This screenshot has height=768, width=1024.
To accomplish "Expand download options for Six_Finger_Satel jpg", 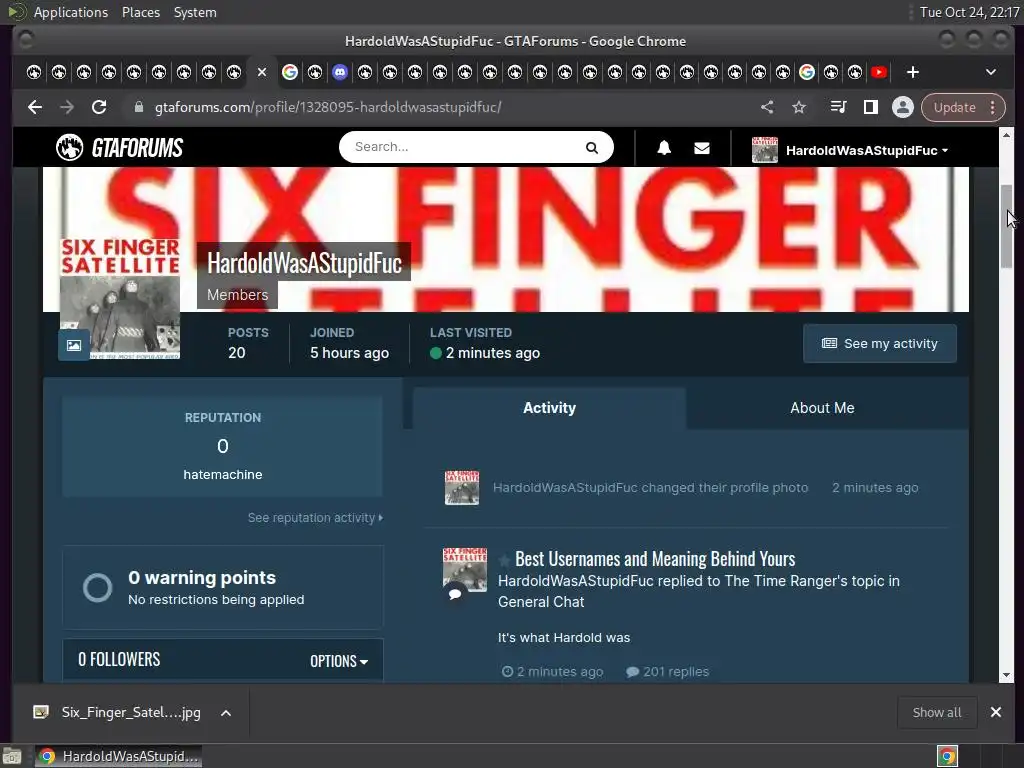I will (x=226, y=713).
